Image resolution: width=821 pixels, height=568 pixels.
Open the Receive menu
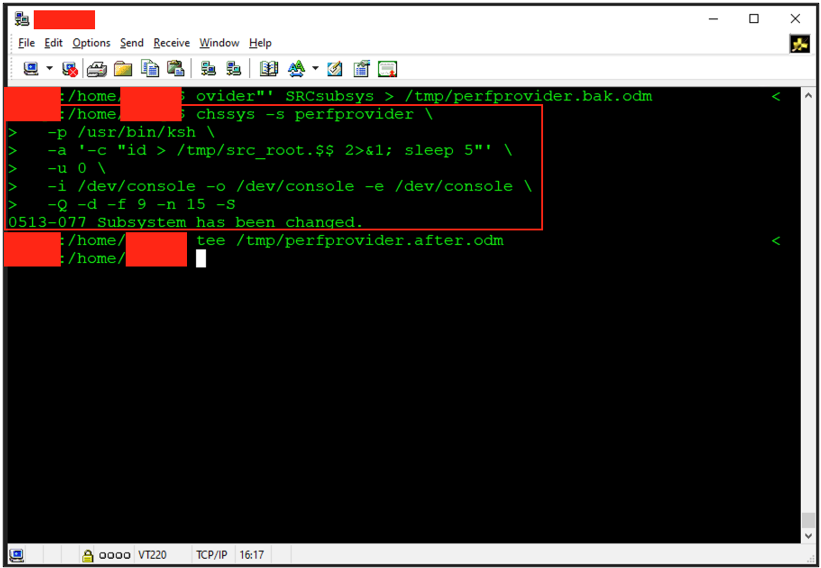[x=171, y=43]
